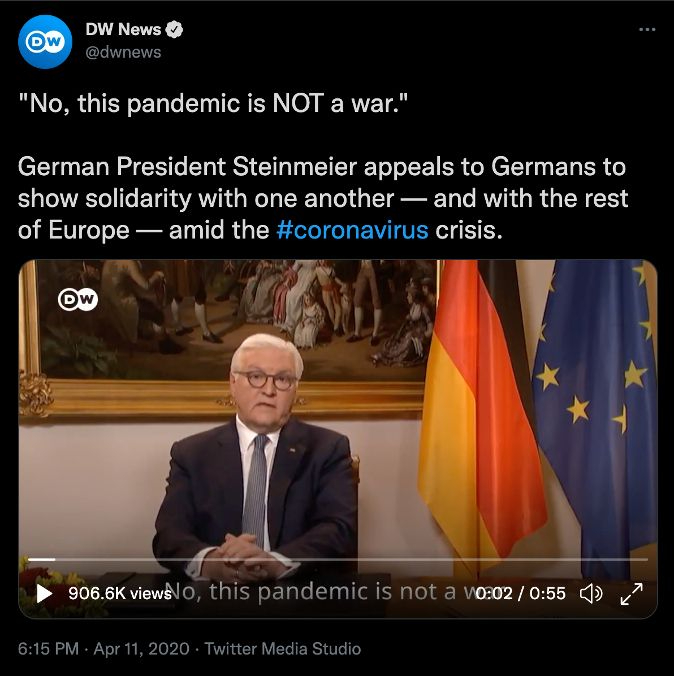Click the 0:02 / 0:55 time display
Viewport: 674px width, 676px height.
coord(520,594)
